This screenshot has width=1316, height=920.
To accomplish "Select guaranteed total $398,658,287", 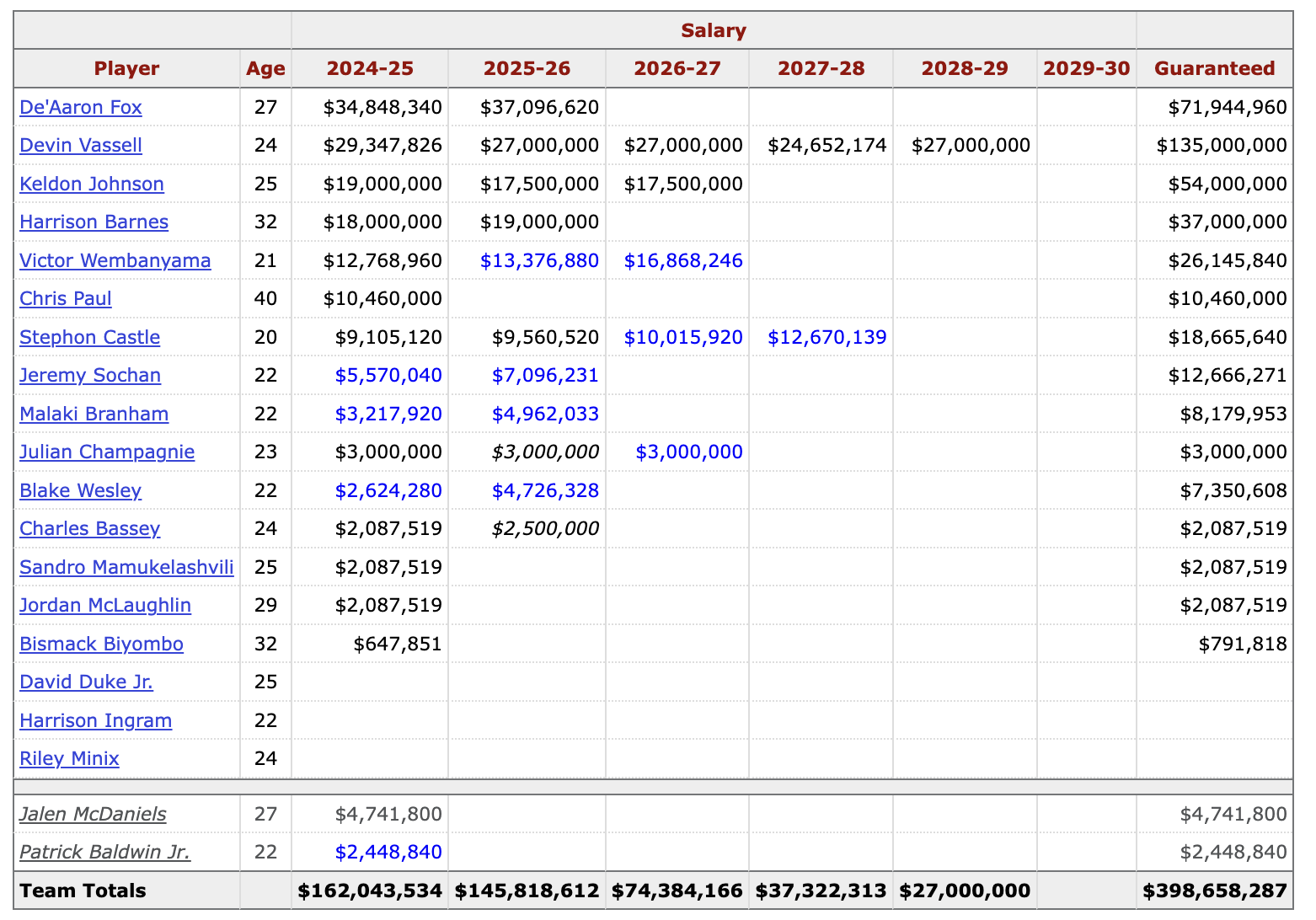I will click(x=1215, y=891).
